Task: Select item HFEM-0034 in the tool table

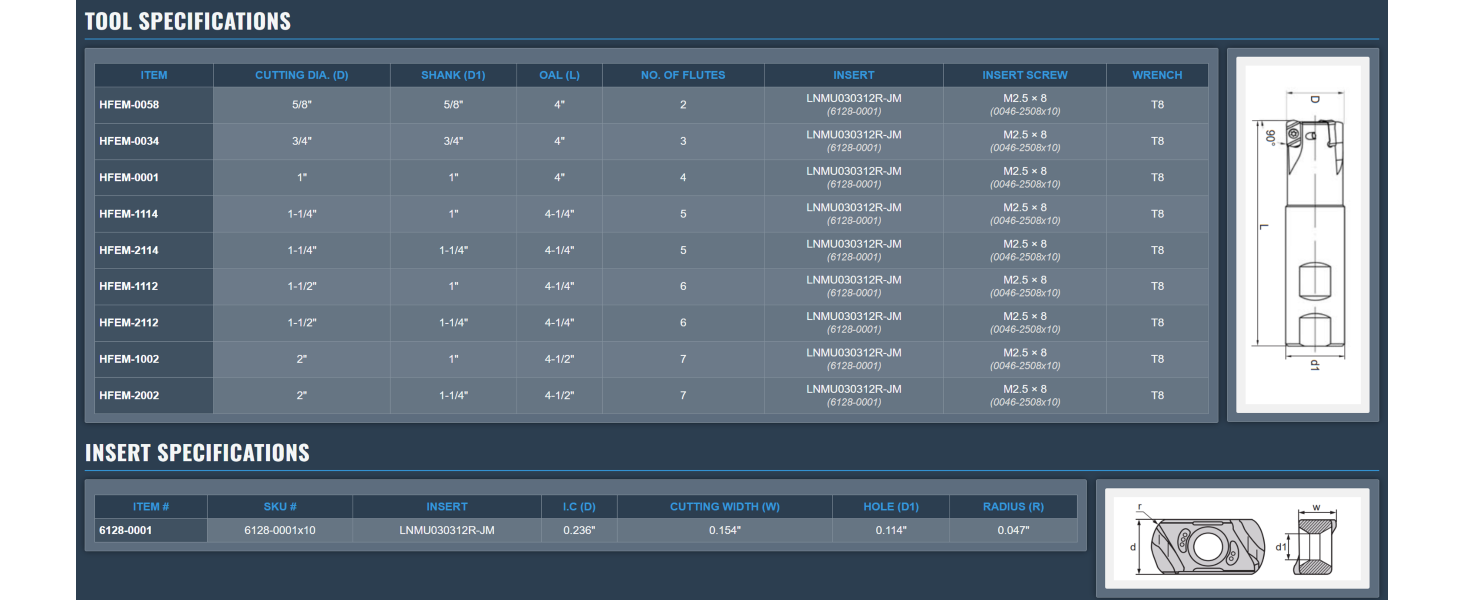Action: pos(129,141)
